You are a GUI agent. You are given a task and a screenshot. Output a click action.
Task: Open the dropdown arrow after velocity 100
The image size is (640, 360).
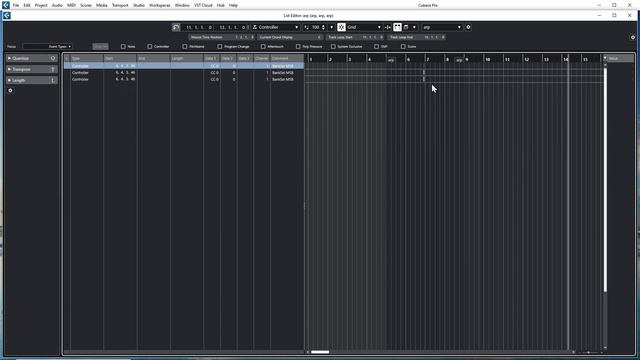pos(331,27)
